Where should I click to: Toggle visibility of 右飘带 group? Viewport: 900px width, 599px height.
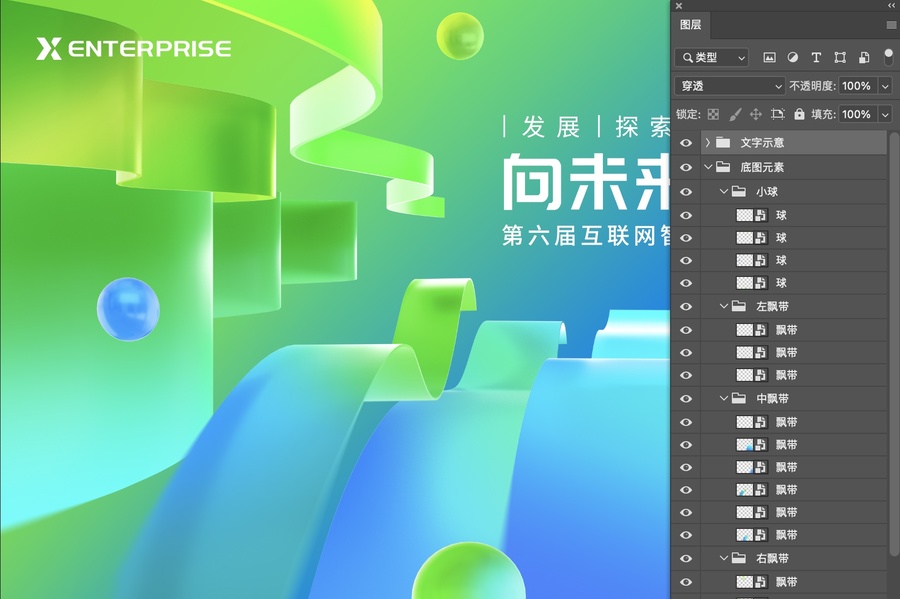686,558
